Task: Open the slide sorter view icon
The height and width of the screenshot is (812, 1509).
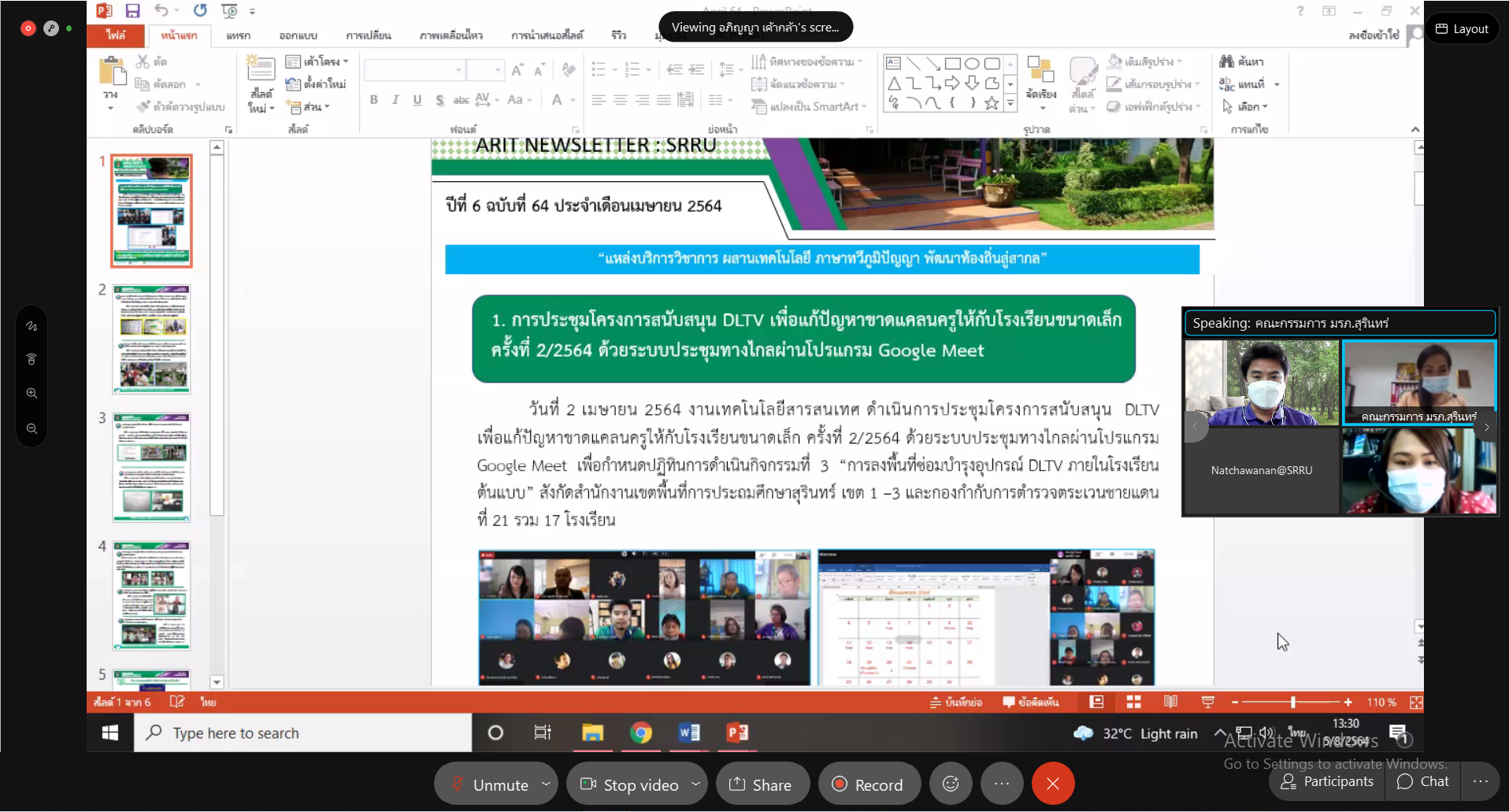Action: tap(1133, 702)
